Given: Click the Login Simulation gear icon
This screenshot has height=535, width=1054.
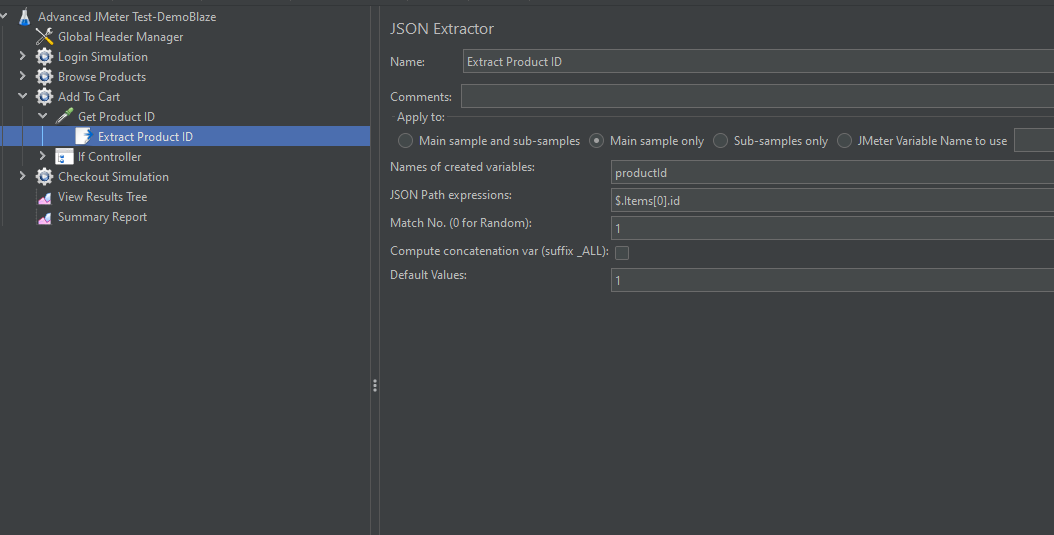Looking at the screenshot, I should pos(44,56).
